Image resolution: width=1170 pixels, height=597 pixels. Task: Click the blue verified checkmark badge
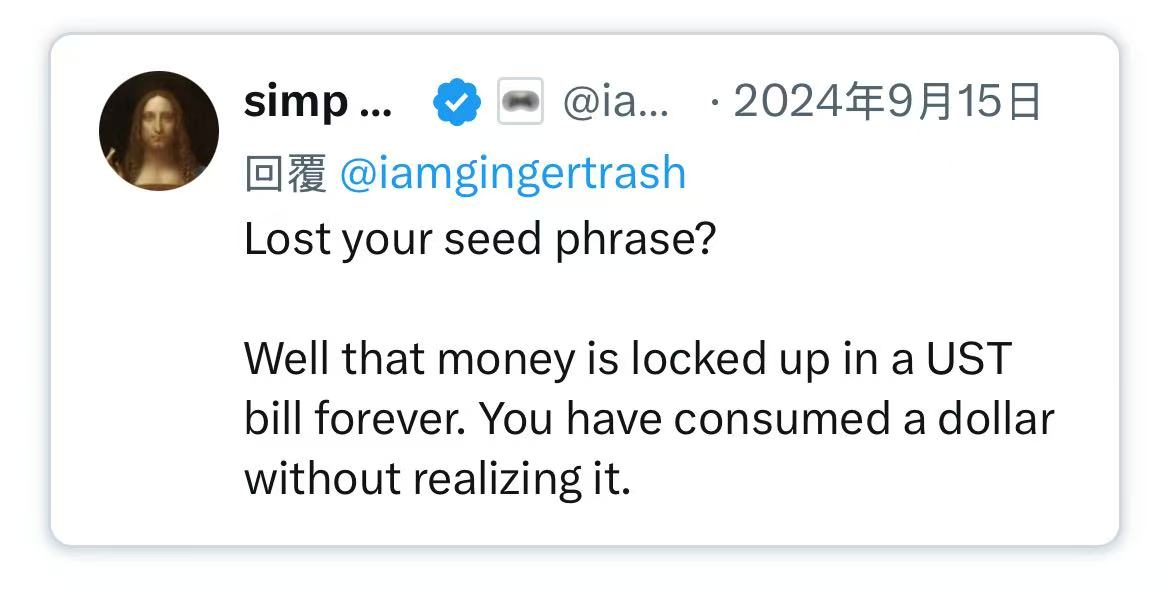455,100
